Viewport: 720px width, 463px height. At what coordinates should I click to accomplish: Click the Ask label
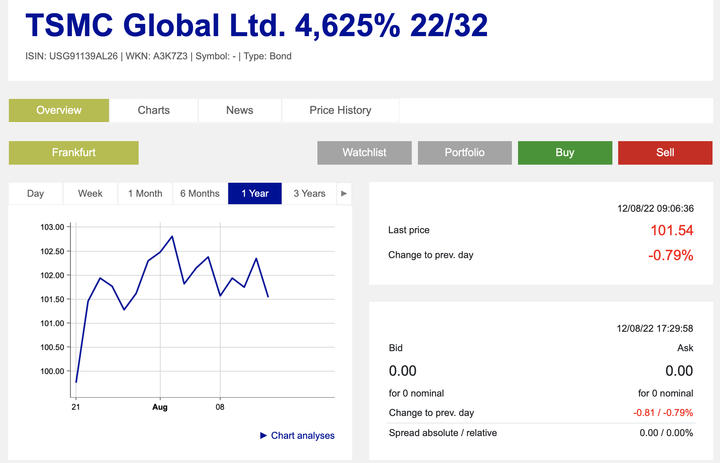coord(685,348)
